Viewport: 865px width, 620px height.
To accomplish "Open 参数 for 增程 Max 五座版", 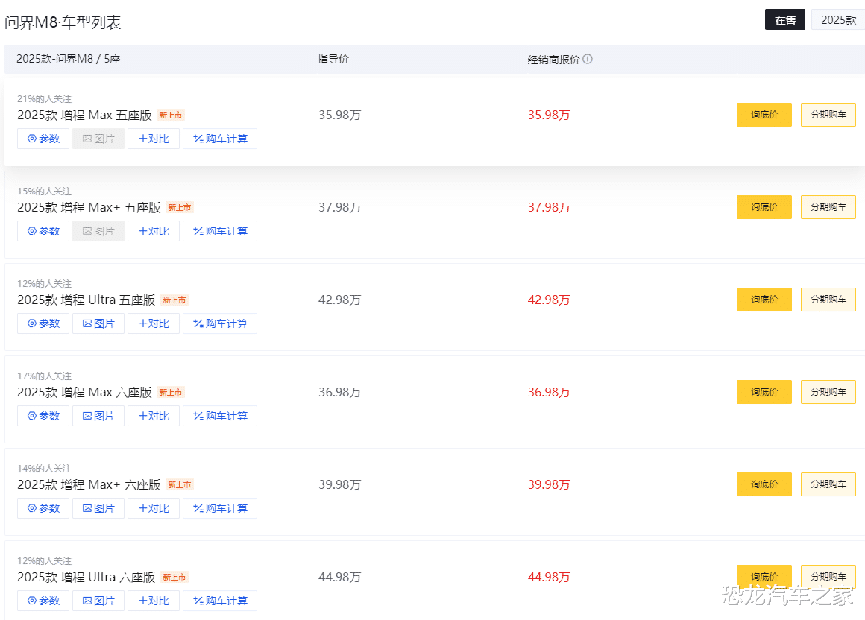I will point(43,139).
